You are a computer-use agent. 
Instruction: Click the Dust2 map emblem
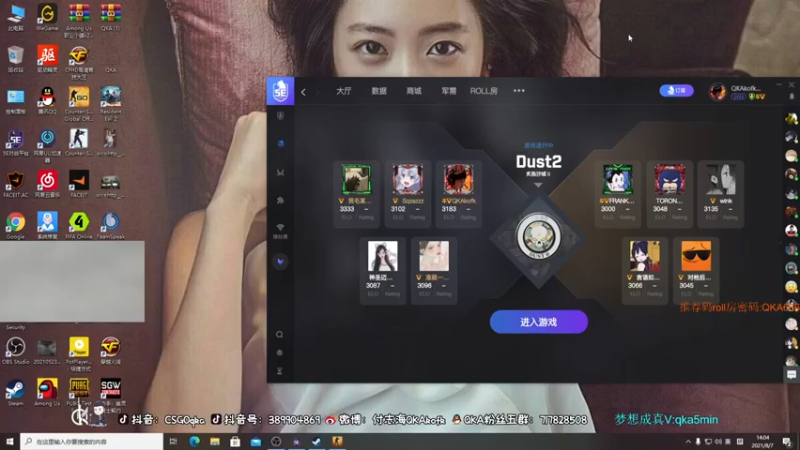click(x=539, y=238)
